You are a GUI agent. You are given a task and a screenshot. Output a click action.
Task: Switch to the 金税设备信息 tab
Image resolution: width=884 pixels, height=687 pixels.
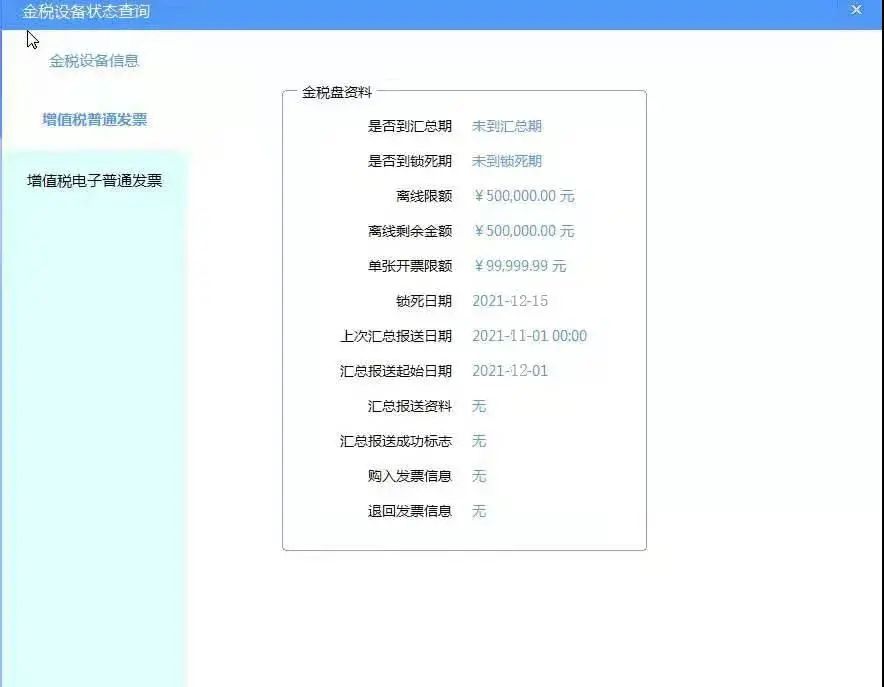94,61
